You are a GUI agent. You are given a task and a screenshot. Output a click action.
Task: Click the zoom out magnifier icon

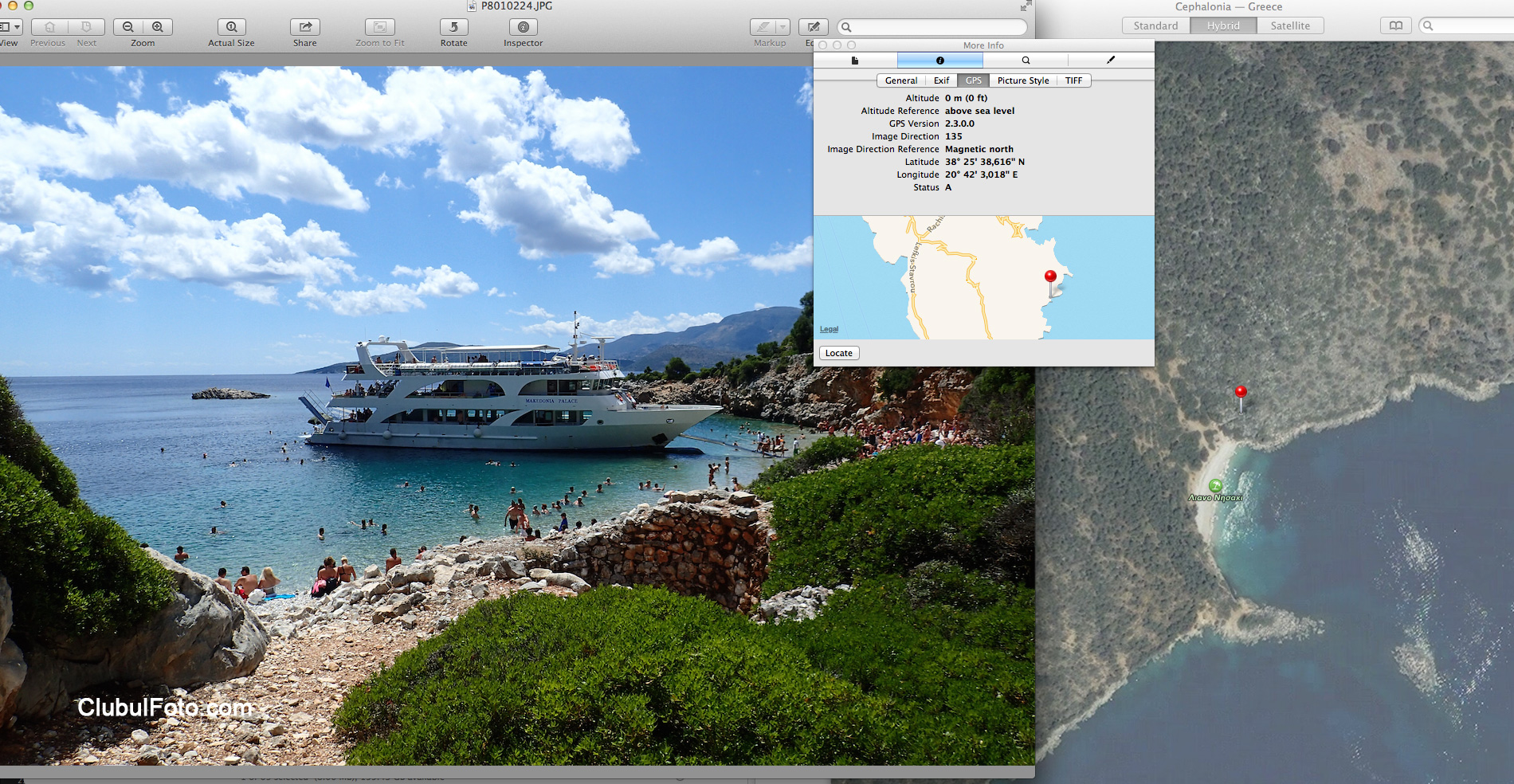tap(128, 27)
